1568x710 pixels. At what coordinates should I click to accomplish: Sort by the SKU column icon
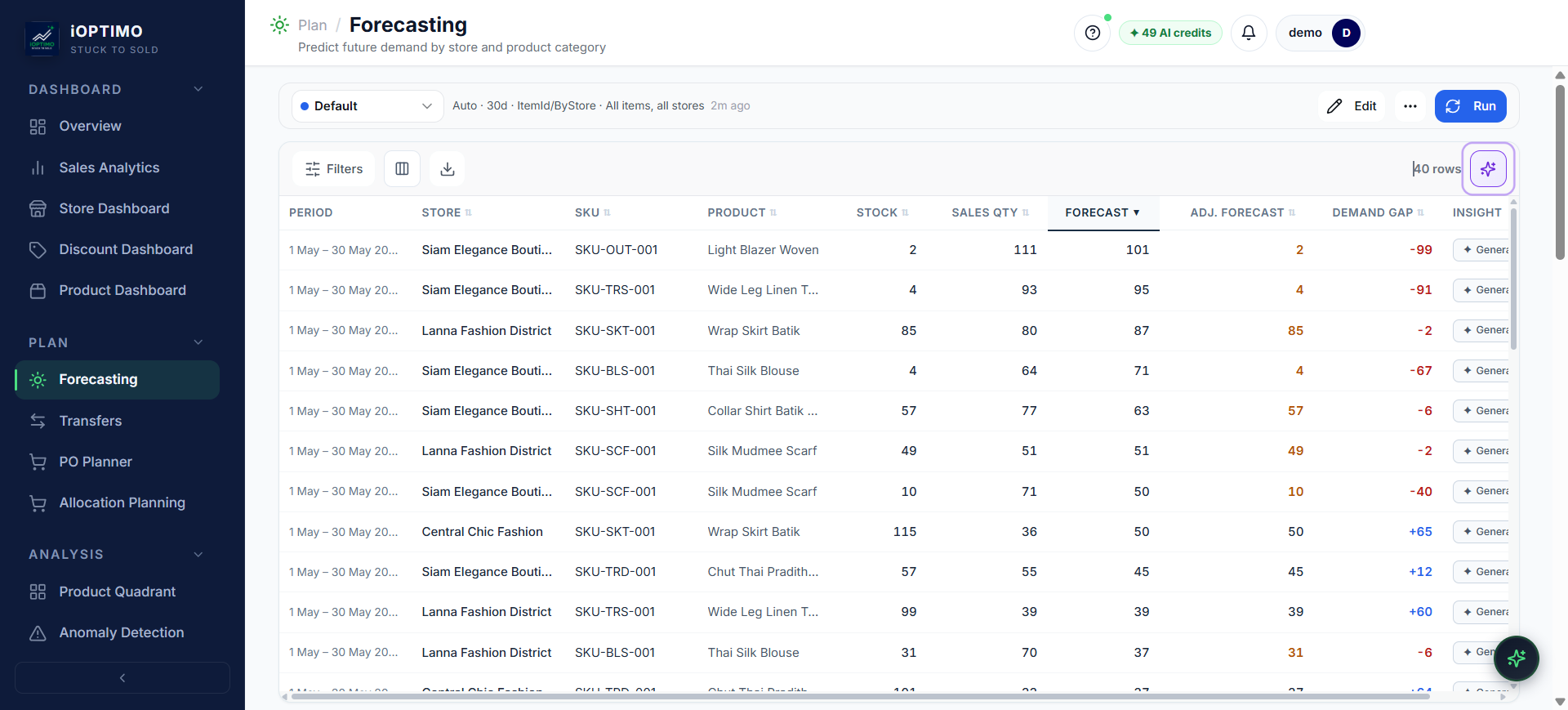(x=607, y=213)
